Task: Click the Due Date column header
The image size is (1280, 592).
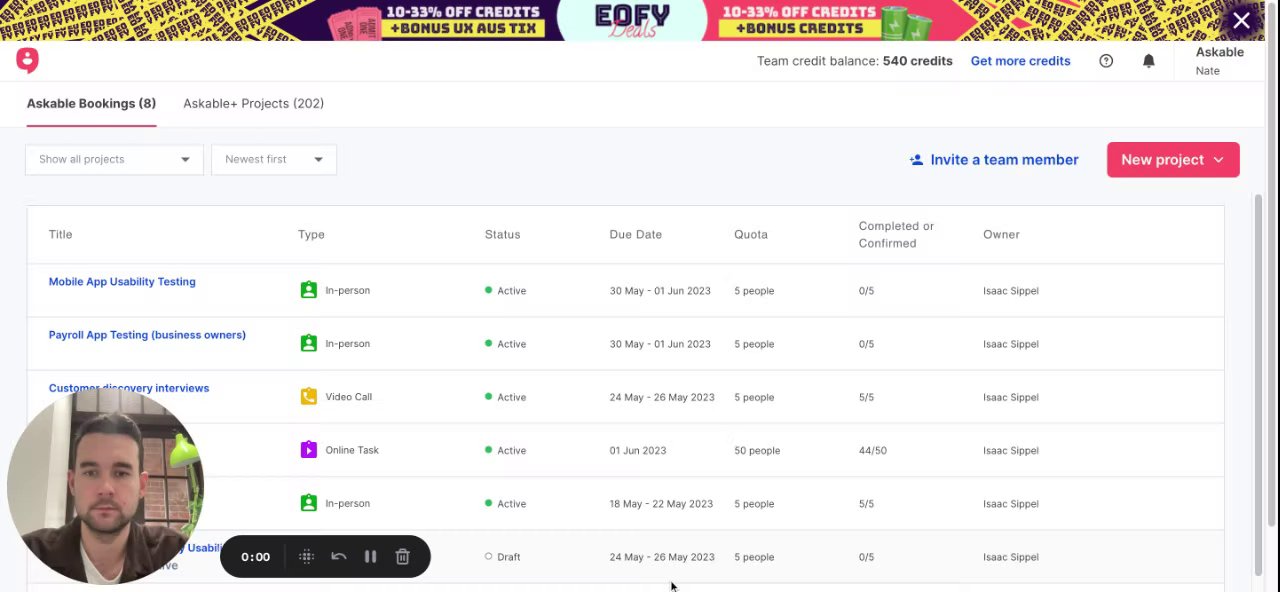Action: pos(635,234)
